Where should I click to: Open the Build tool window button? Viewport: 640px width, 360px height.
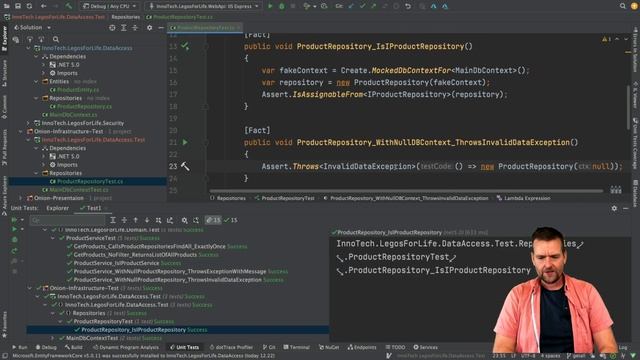pos(73,347)
